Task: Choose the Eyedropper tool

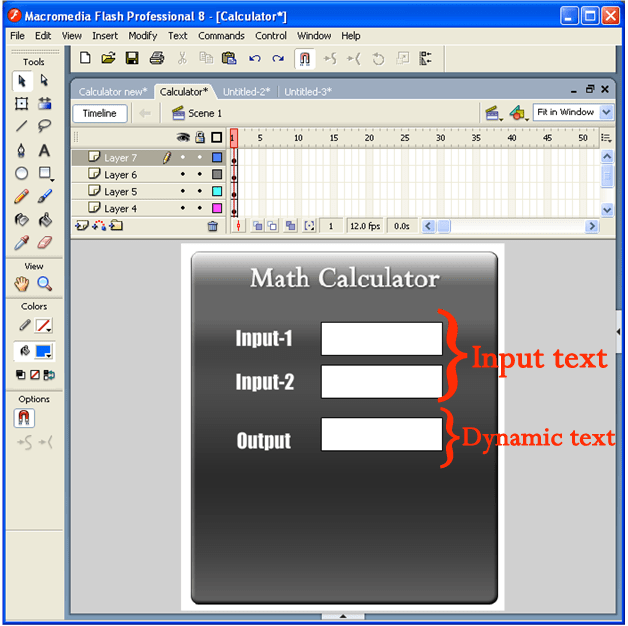Action: 21,242
